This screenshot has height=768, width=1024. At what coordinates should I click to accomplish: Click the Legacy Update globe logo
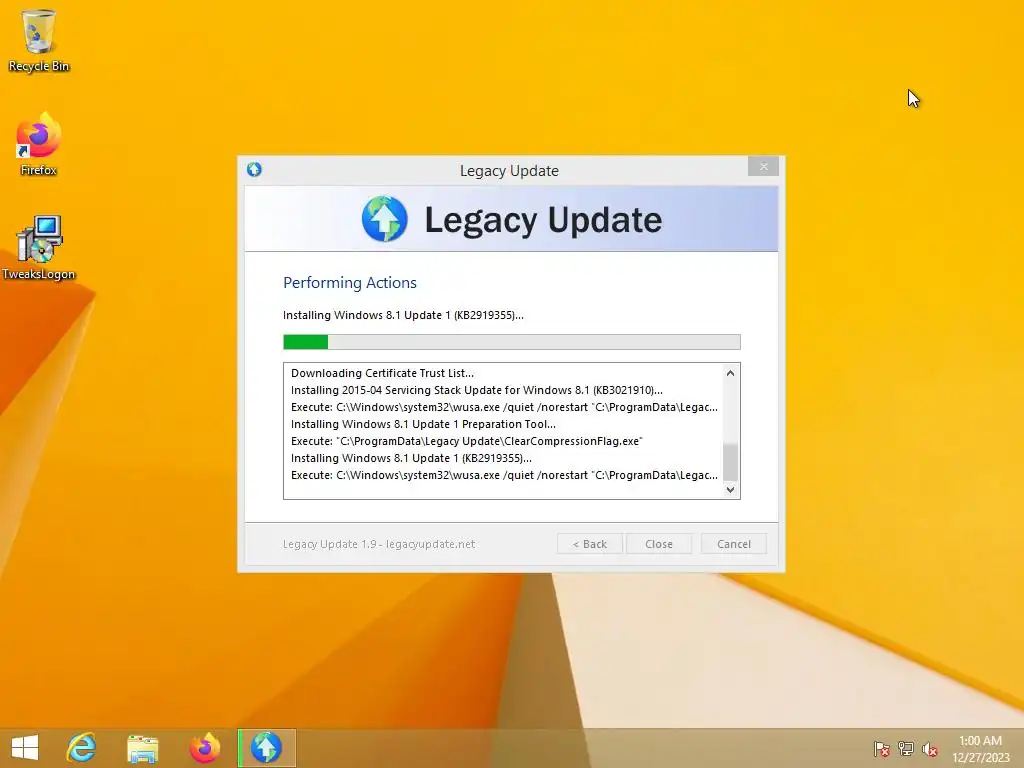pyautogui.click(x=385, y=219)
